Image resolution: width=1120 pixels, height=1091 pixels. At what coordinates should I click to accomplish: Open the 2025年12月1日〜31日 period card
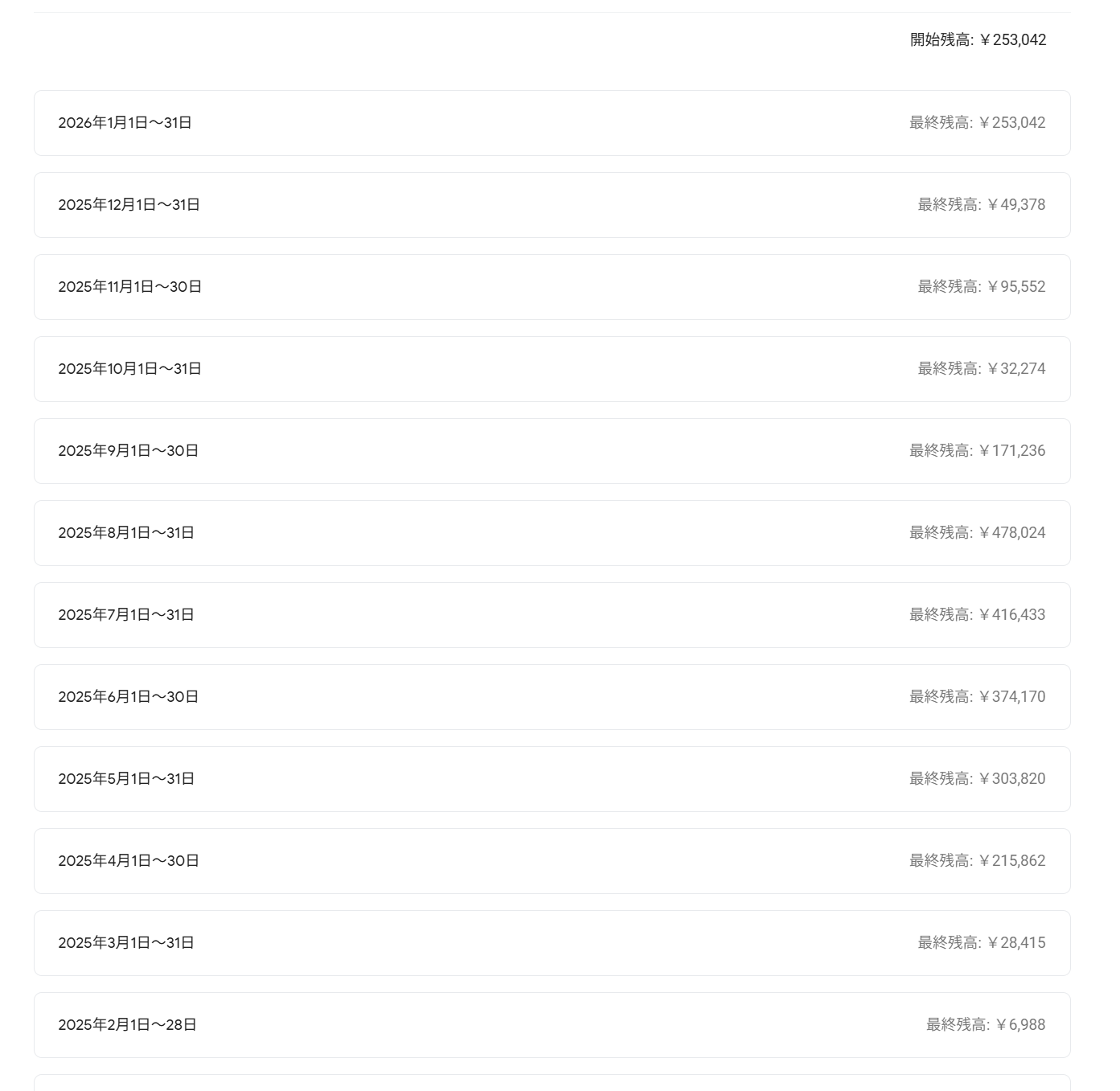click(x=129, y=205)
